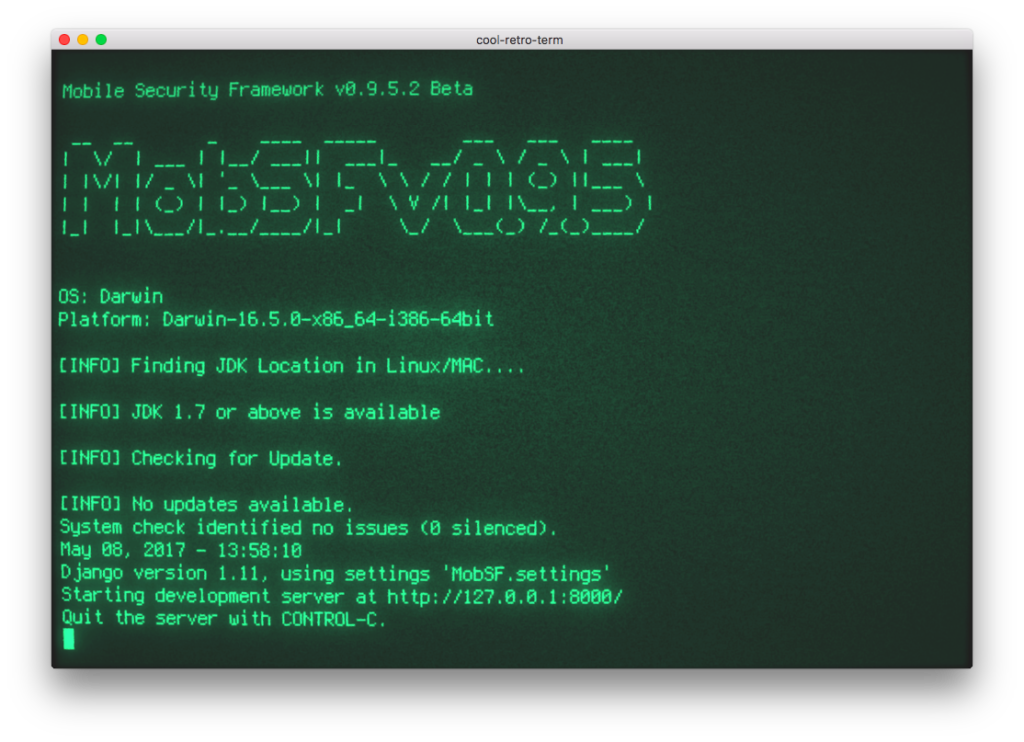The height and width of the screenshot is (742, 1024).
Task: Click the yellow minimize window button
Action: coord(82,39)
